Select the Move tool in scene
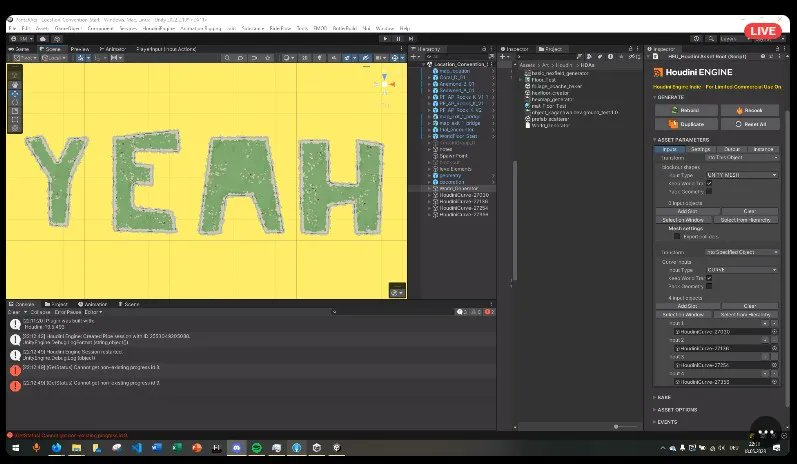The height and width of the screenshot is (464, 797). tap(15, 93)
